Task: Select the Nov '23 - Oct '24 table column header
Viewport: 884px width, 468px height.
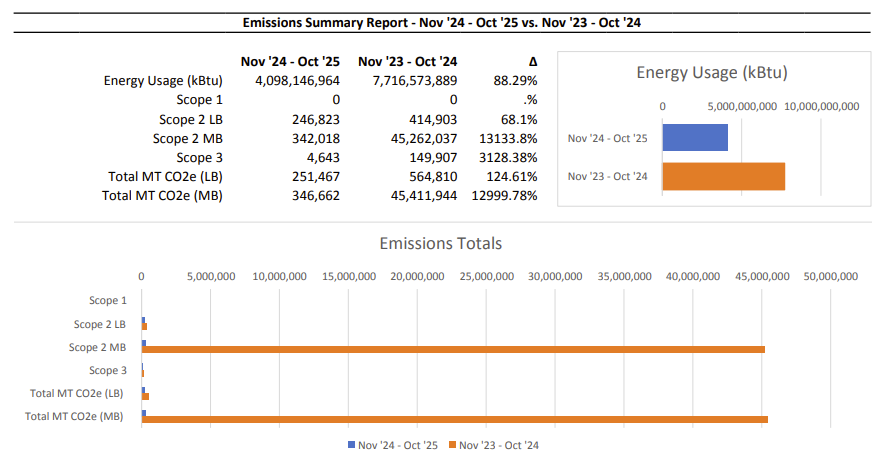Action: (408, 61)
